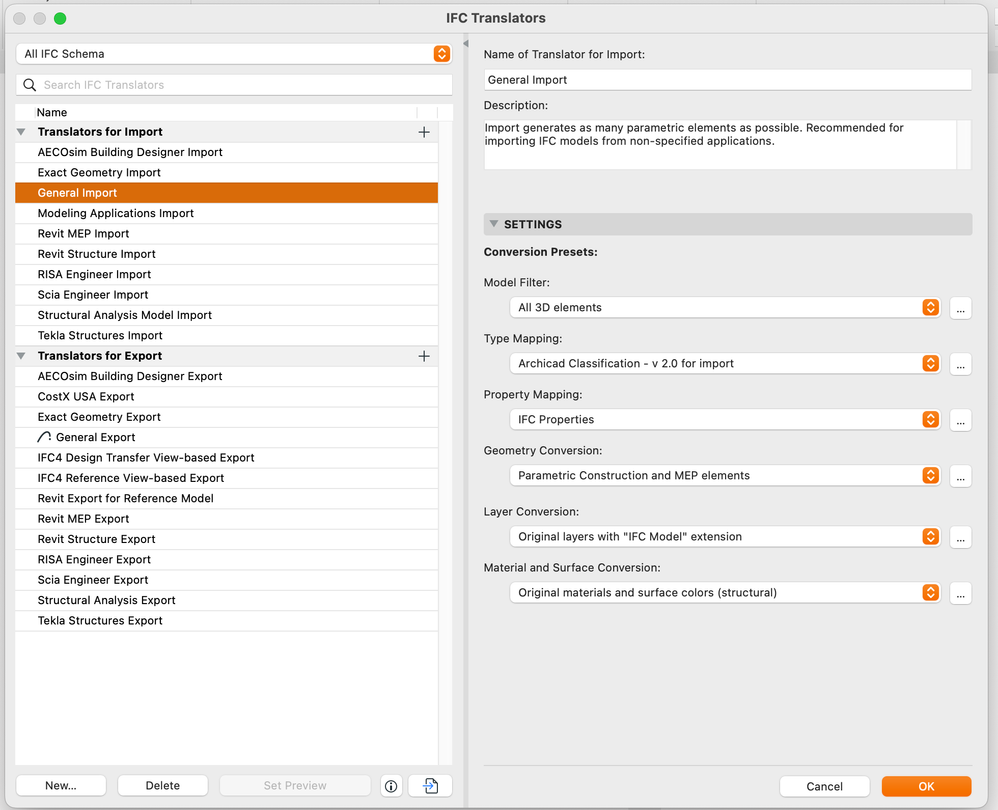Open Property Mapping options ellipsis button
The height and width of the screenshot is (810, 998).
tap(960, 420)
